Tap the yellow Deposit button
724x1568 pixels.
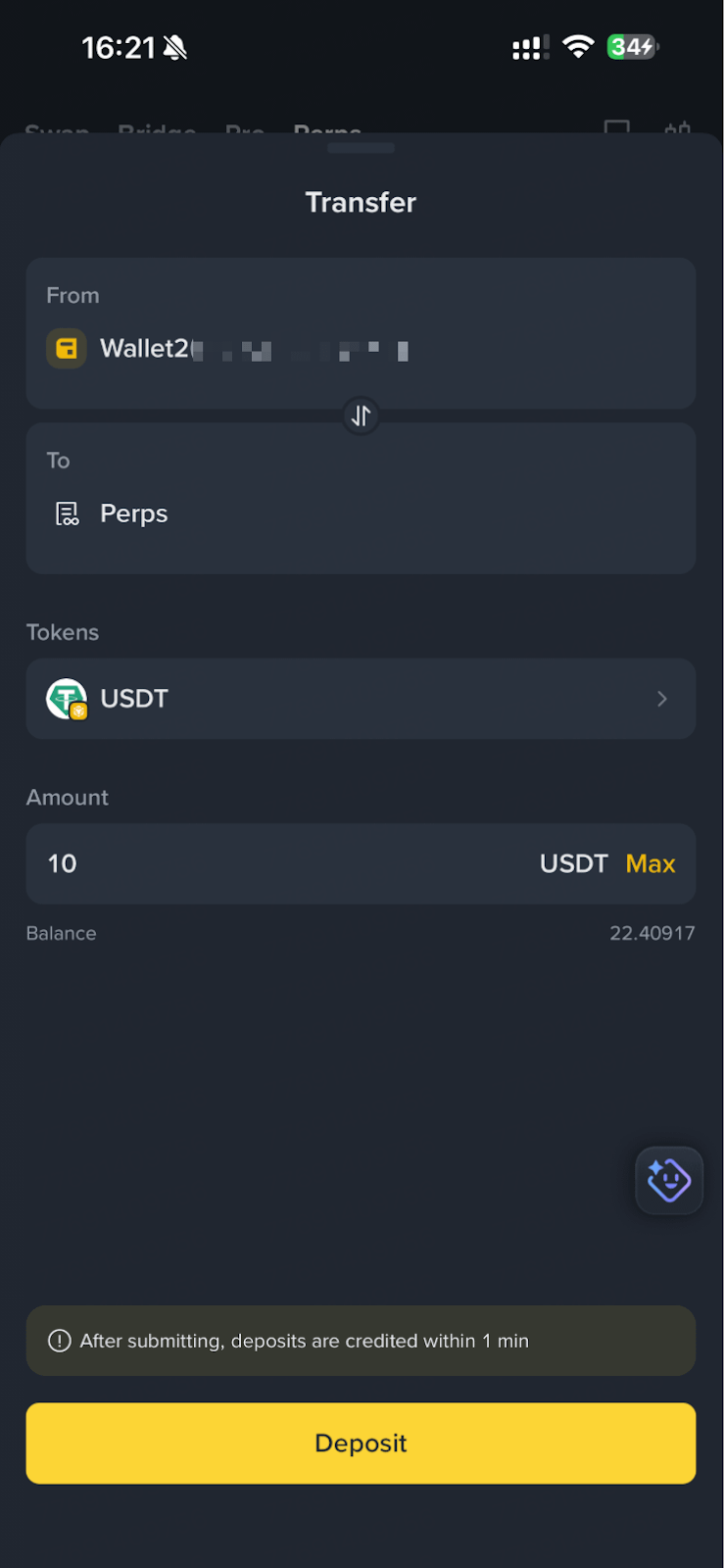[x=361, y=1443]
